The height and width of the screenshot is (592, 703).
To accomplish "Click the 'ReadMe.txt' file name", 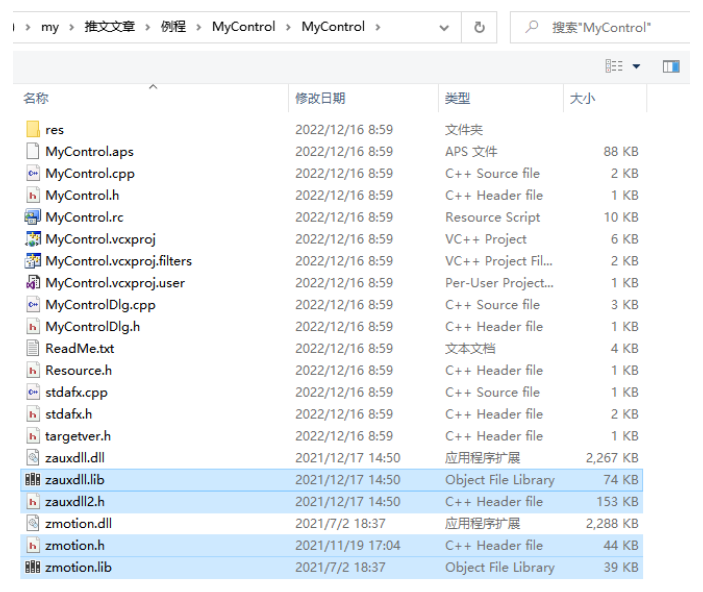I will click(80, 348).
